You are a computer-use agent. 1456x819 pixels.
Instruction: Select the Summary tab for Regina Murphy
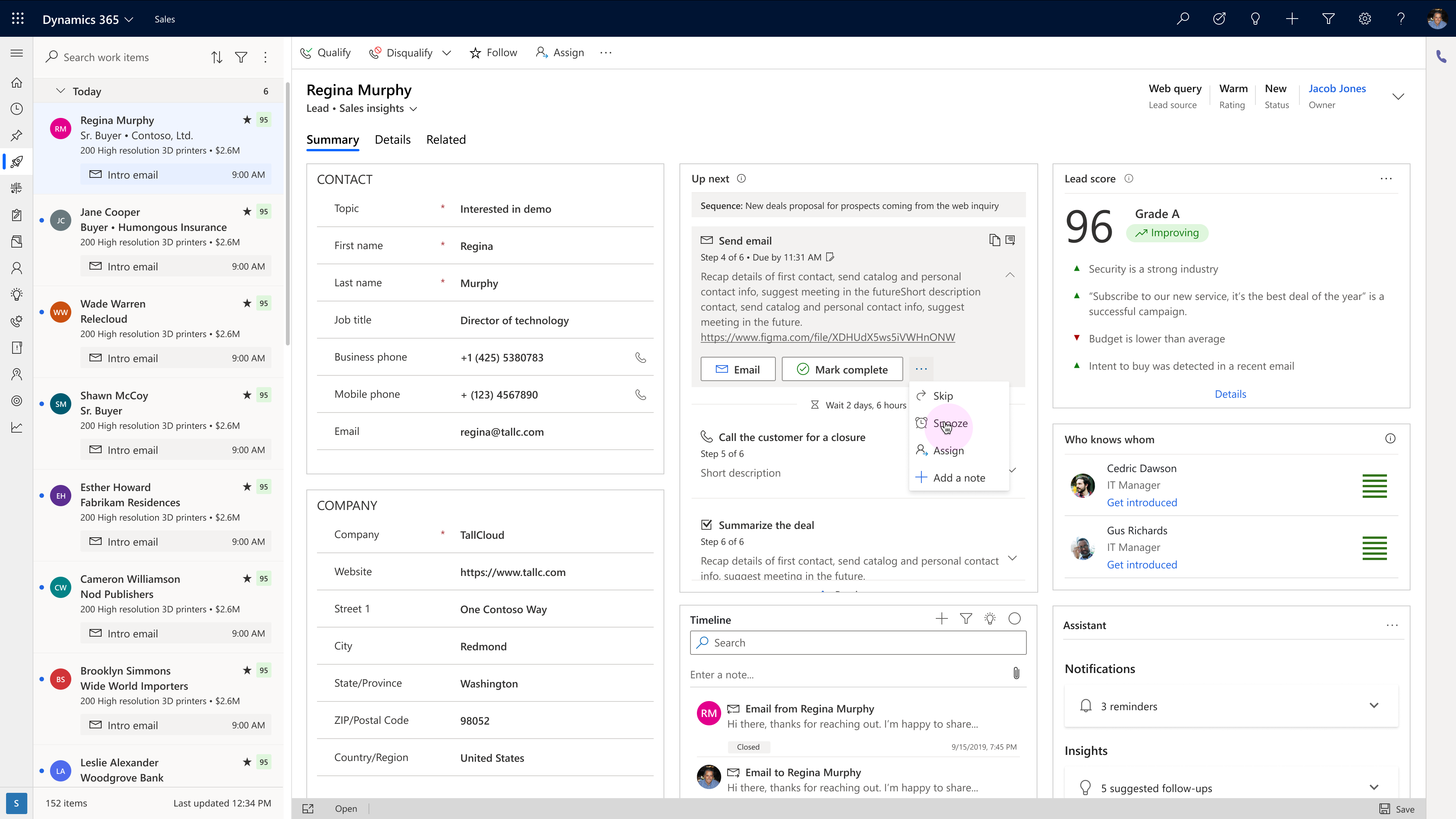point(333,139)
